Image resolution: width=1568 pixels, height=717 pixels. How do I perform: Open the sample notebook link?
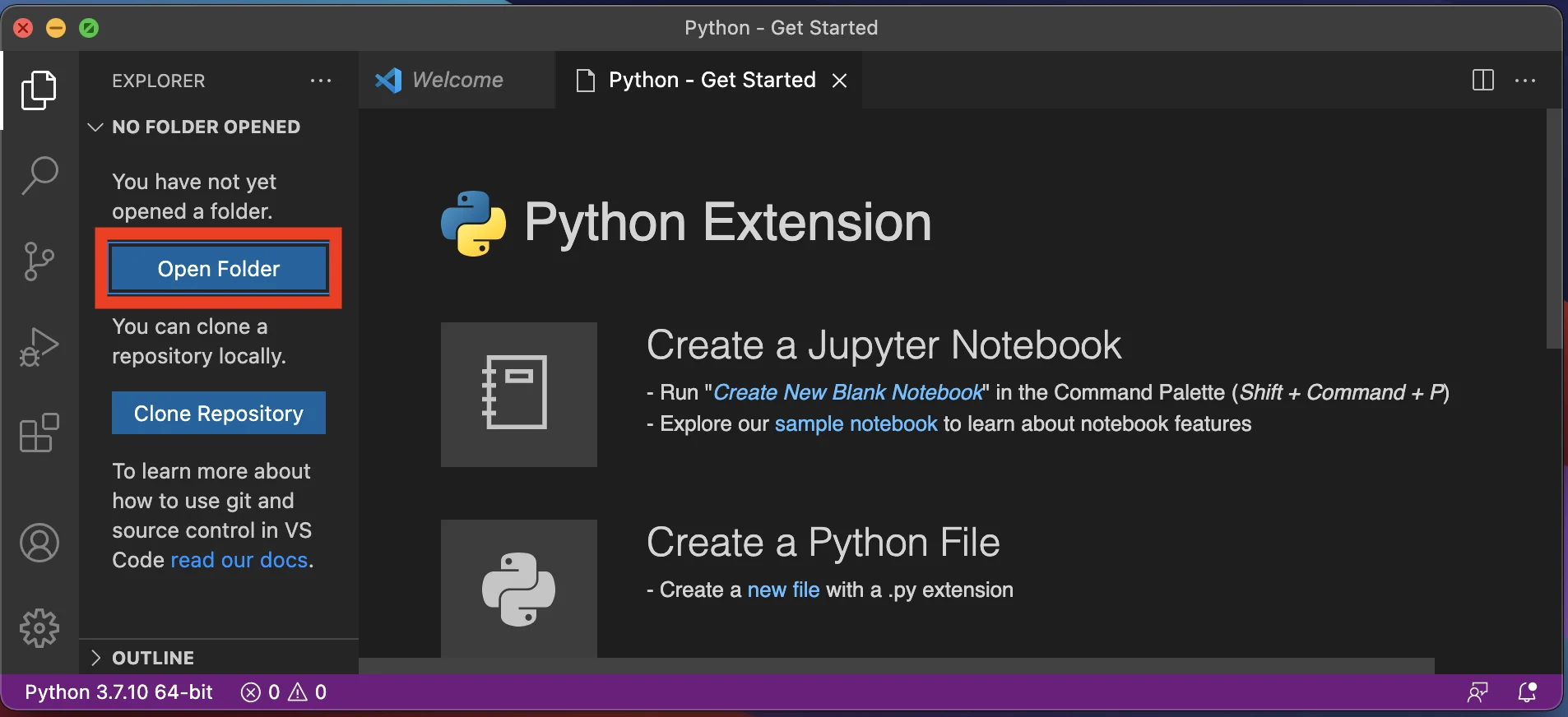pos(856,423)
